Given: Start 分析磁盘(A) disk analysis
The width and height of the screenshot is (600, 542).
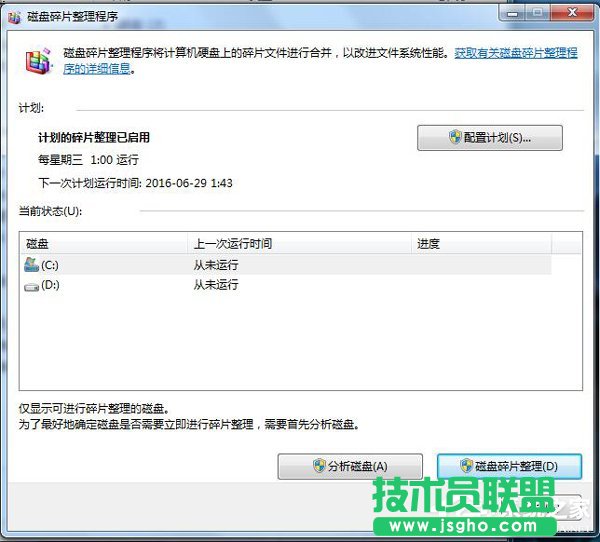Looking at the screenshot, I should click(350, 466).
